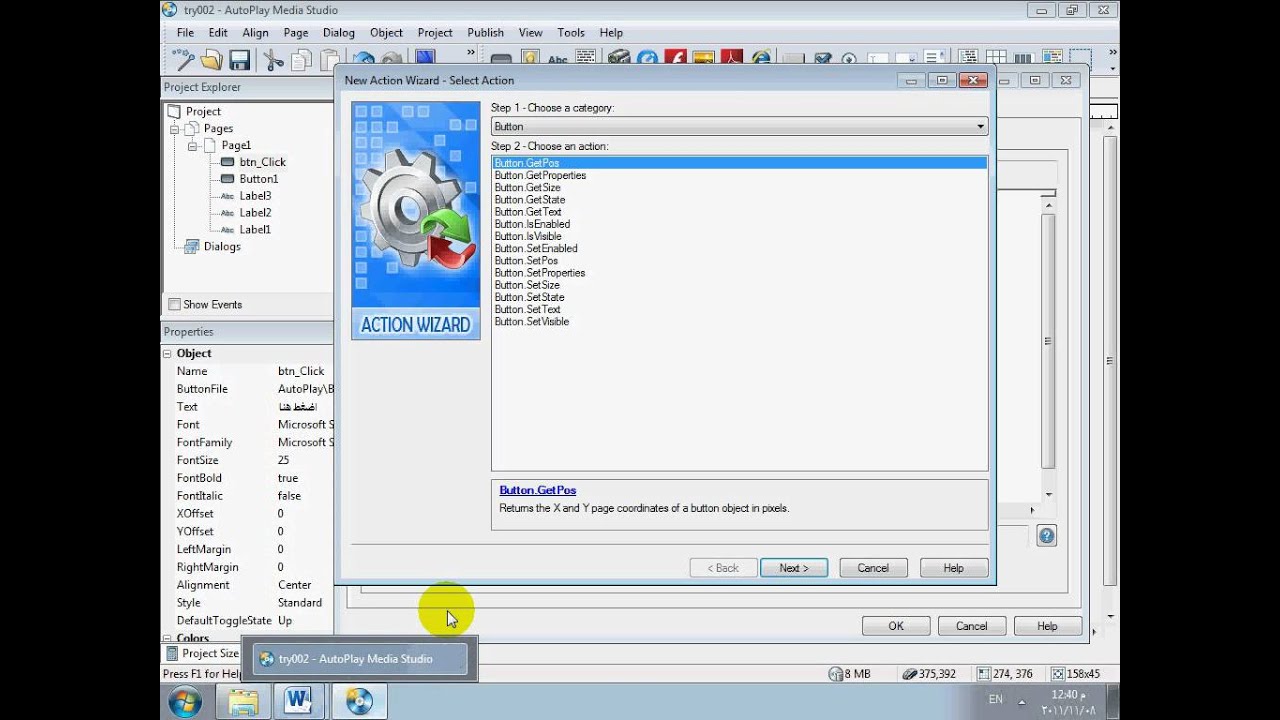Open the Align menu
Image resolution: width=1280 pixels, height=720 pixels.
click(x=255, y=32)
